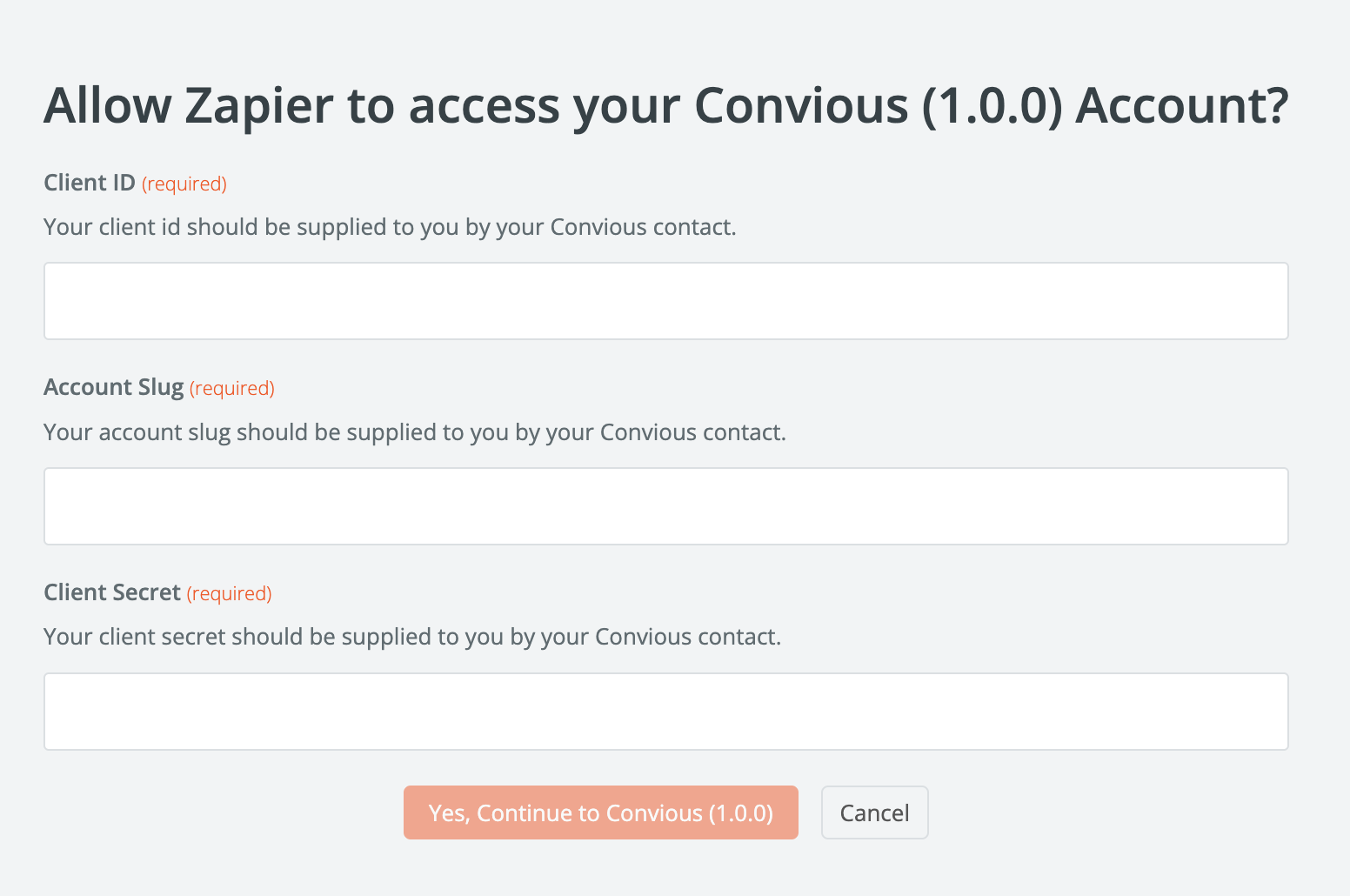Image resolution: width=1350 pixels, height=896 pixels.
Task: Click the Cancel button
Action: pos(874,812)
